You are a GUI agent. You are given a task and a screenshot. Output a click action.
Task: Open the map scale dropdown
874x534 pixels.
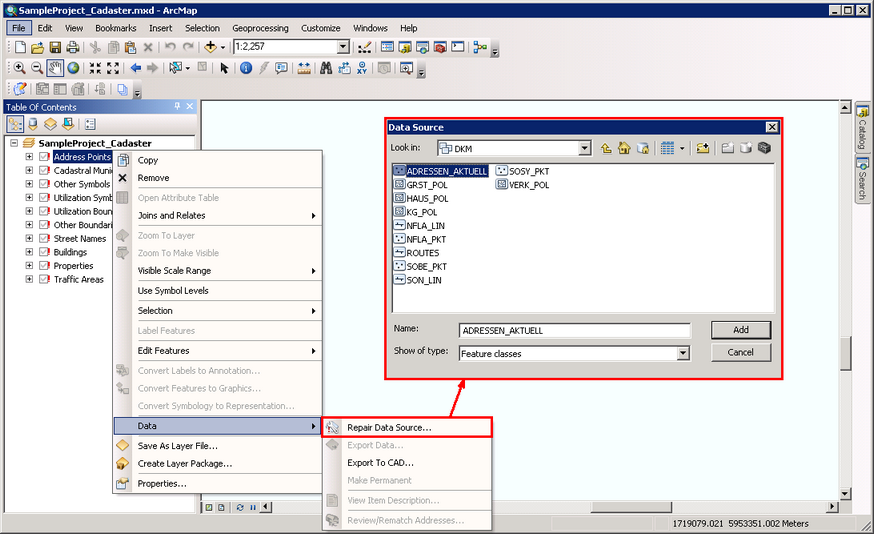point(343,47)
